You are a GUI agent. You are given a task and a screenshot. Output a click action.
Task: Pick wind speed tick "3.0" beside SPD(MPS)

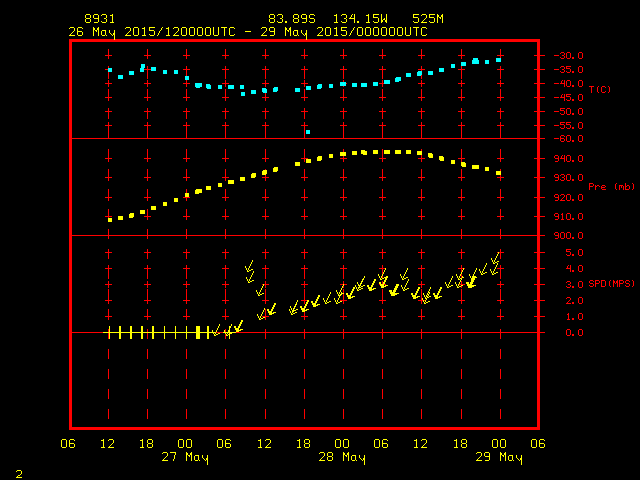tap(574, 284)
